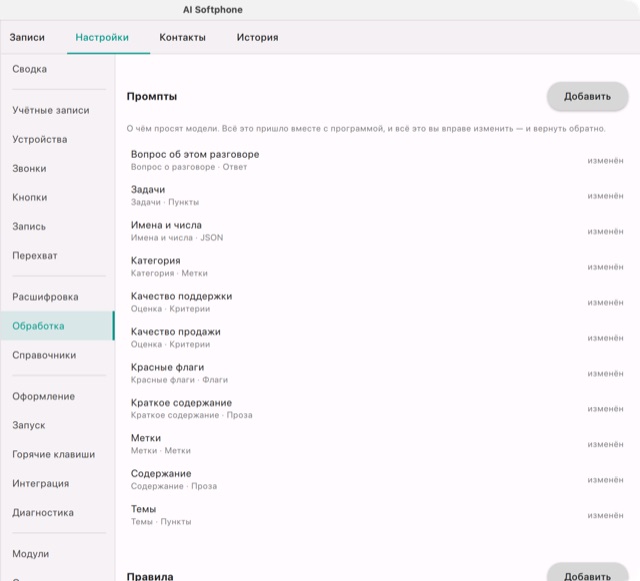Click изменён status on Задачи row
Screen dimensions: 640x581
pos(605,196)
